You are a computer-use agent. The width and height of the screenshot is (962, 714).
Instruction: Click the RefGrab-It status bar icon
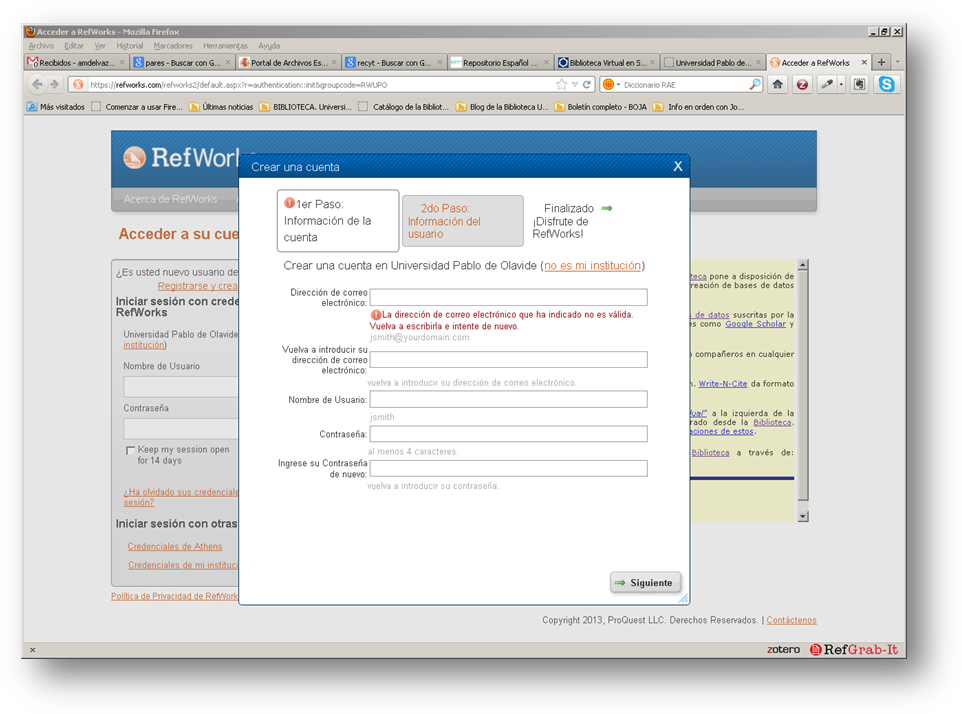(853, 649)
